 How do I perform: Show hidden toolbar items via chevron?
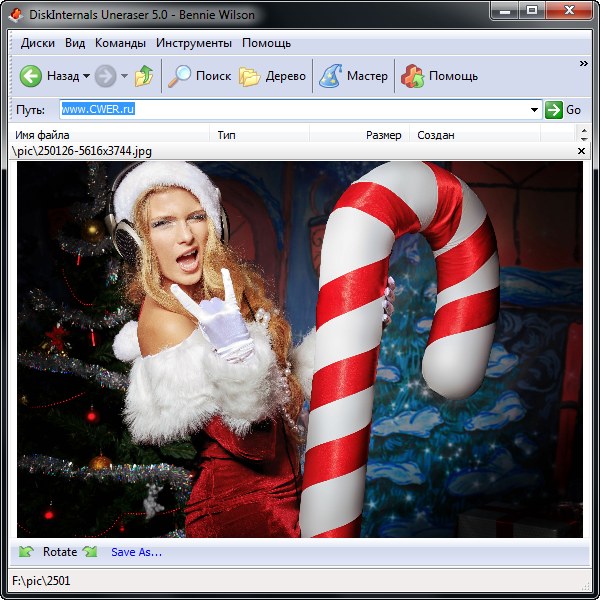584,63
